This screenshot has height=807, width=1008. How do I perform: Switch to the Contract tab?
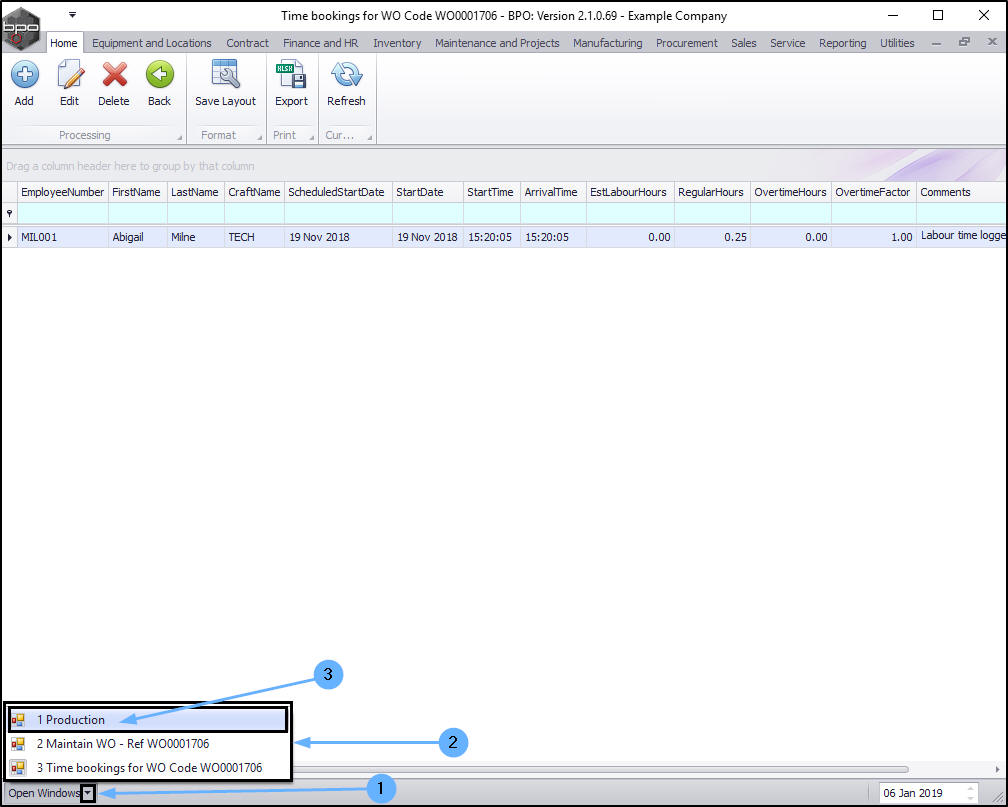click(x=248, y=43)
